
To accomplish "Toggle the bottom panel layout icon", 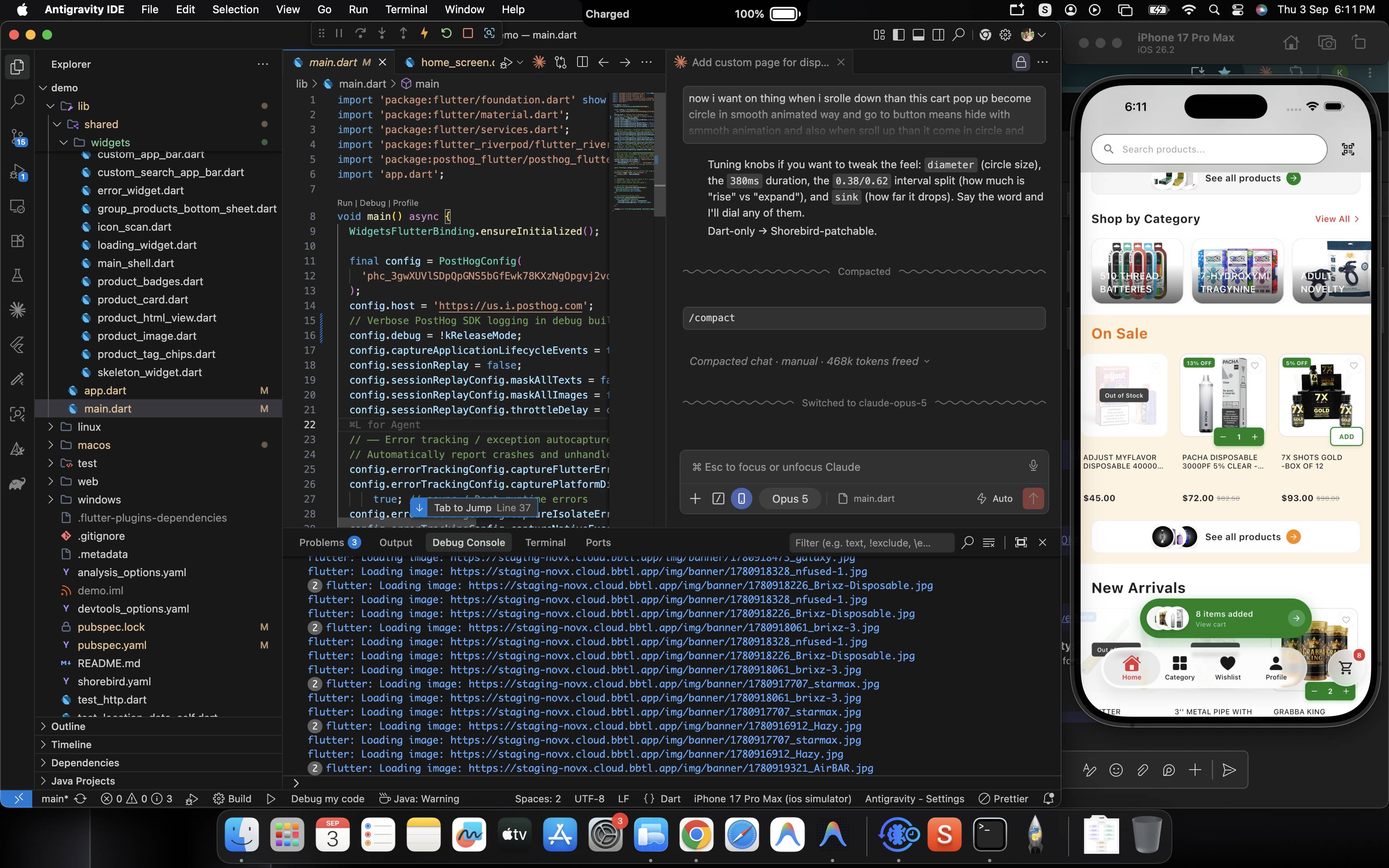I will coord(918,35).
